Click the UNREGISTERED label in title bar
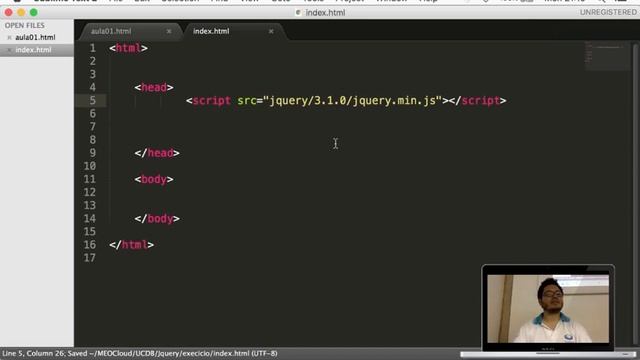The image size is (640, 360). (x=608, y=12)
